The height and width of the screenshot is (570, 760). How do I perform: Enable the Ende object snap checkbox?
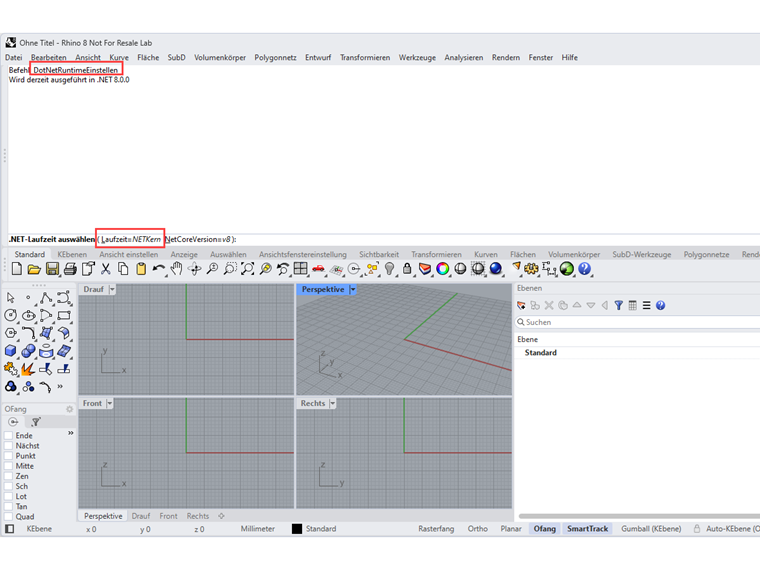[8, 435]
